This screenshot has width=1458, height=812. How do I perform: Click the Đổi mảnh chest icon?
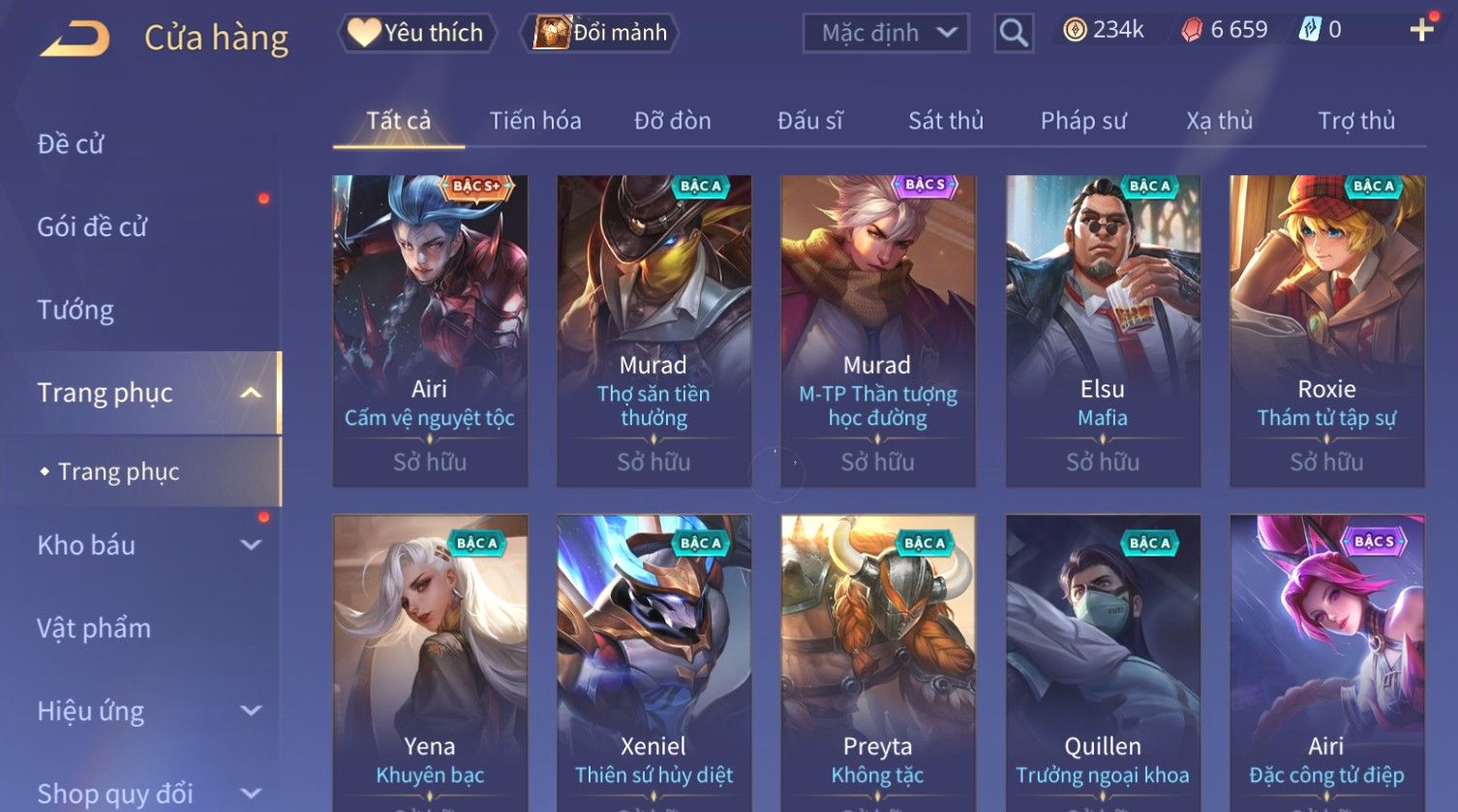[x=552, y=33]
